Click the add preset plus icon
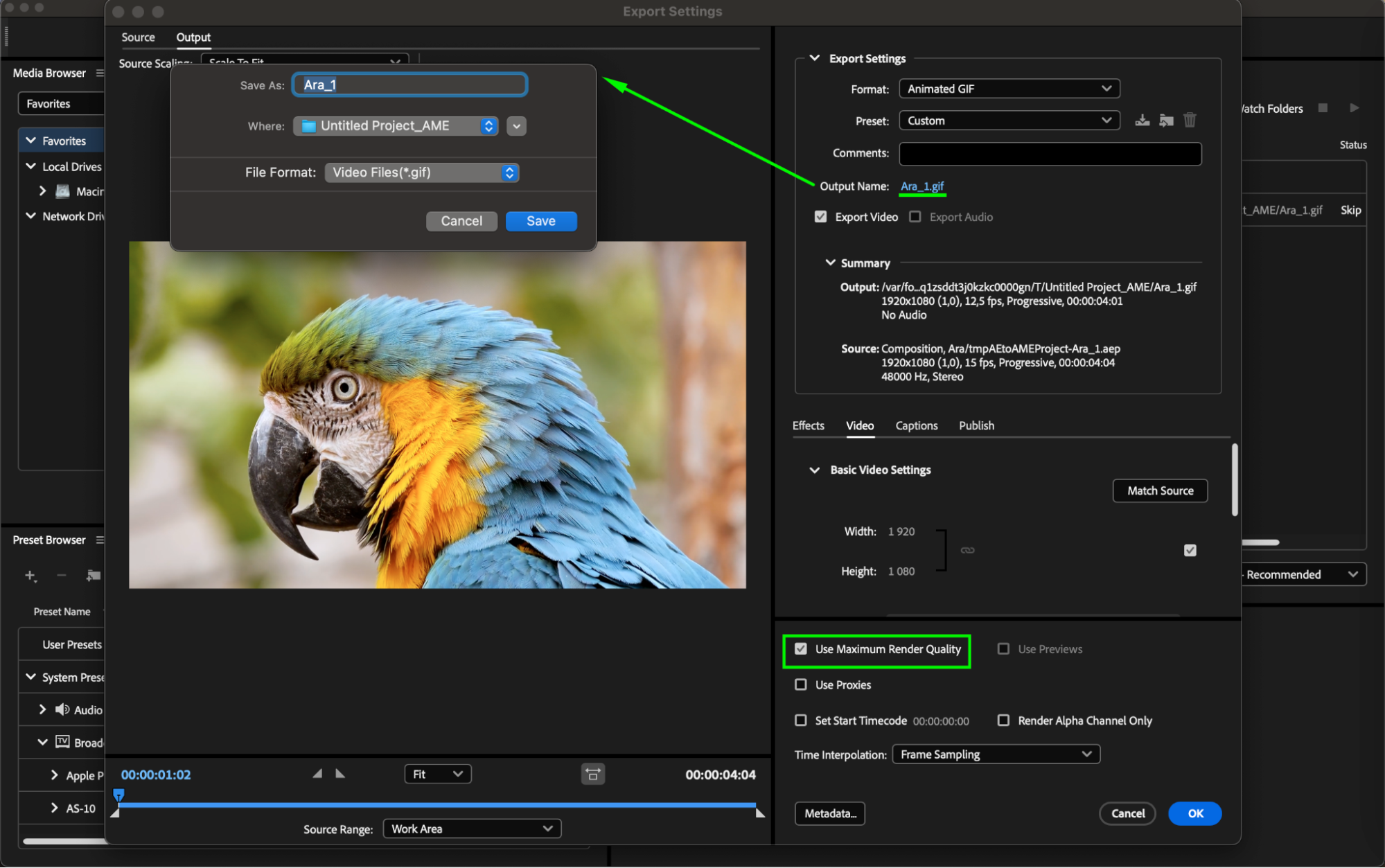1385x868 pixels. click(30, 576)
